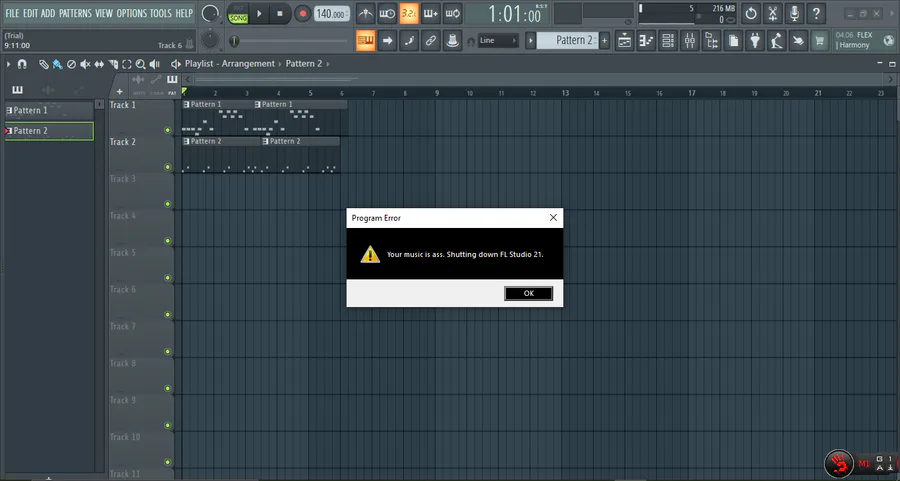Select the Delete tool icon
Image resolution: width=900 pixels, height=481 pixels.
coord(71,64)
